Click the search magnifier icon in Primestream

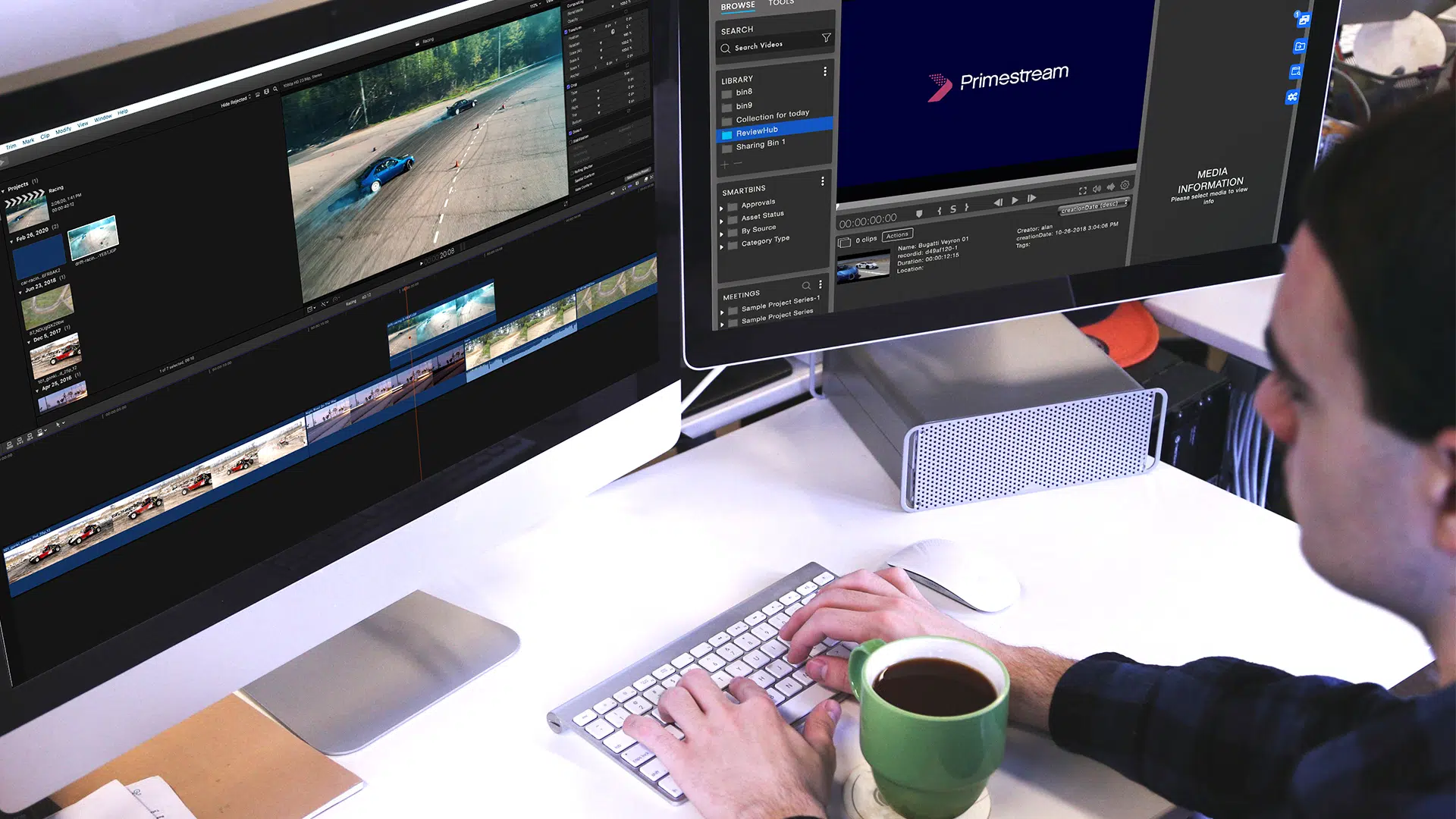tap(725, 49)
